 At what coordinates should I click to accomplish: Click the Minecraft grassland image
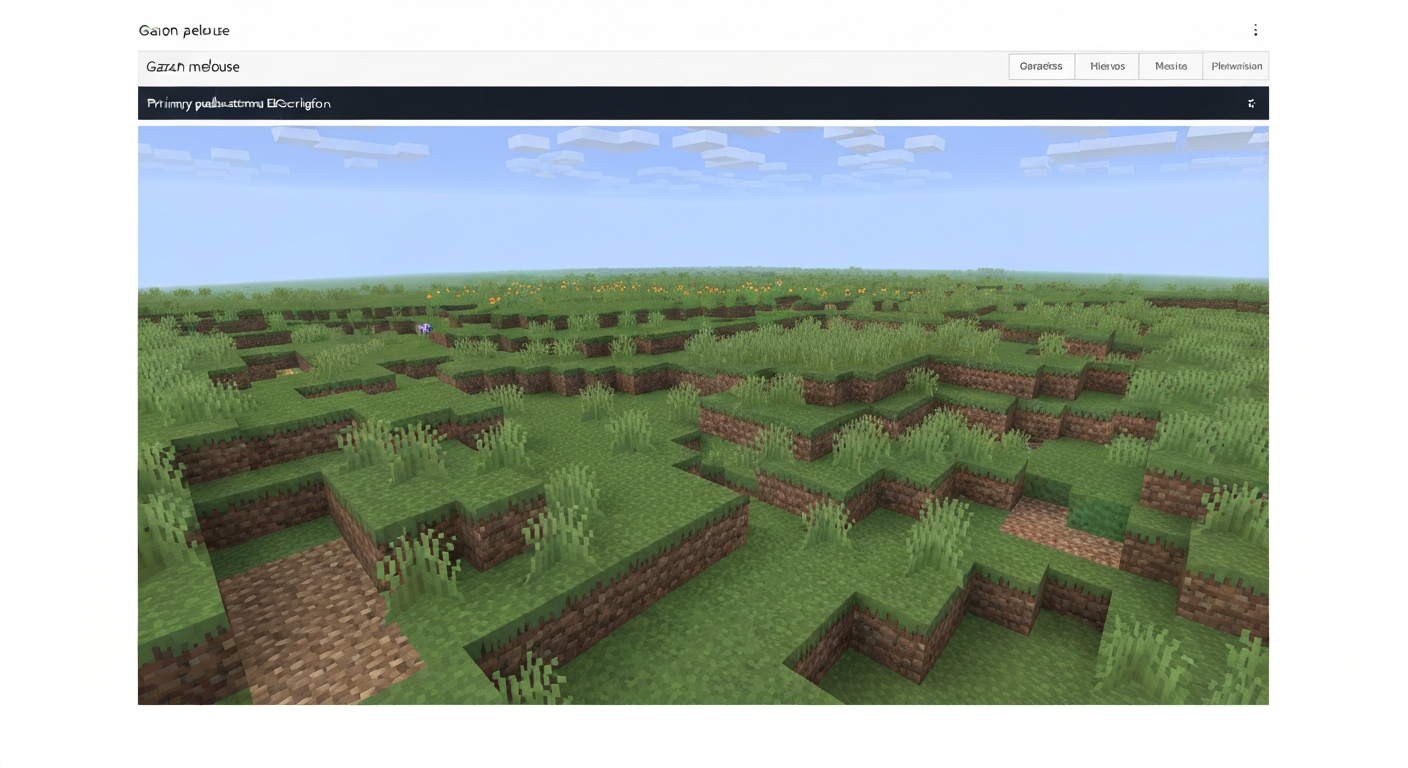(703, 415)
